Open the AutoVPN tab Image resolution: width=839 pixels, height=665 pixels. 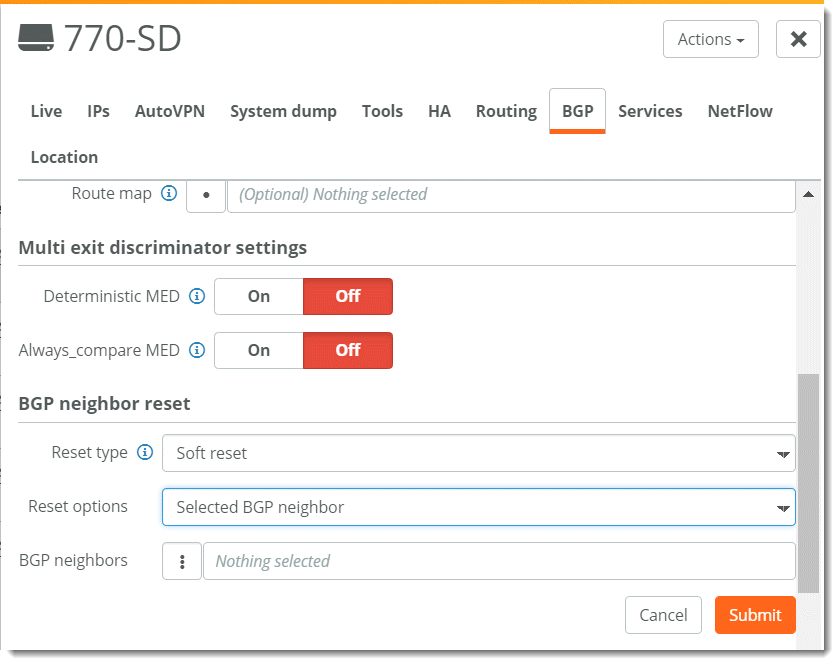[x=170, y=111]
